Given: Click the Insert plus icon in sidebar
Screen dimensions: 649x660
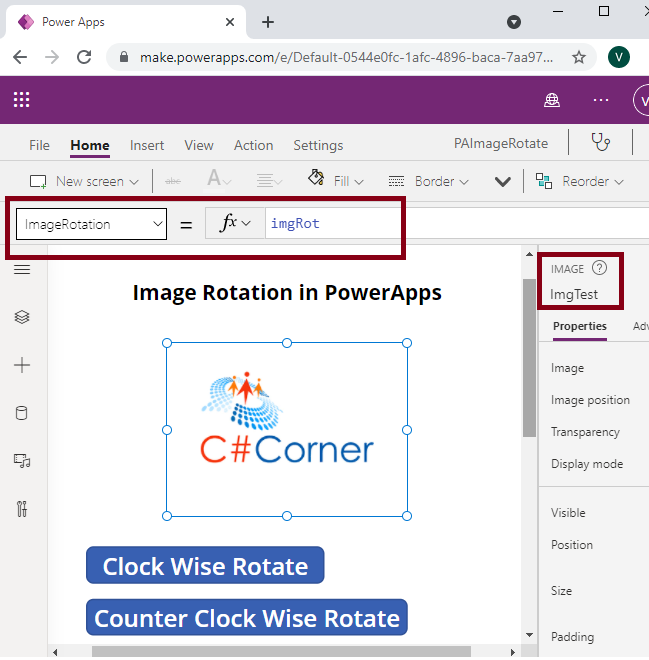Looking at the screenshot, I should (22, 365).
